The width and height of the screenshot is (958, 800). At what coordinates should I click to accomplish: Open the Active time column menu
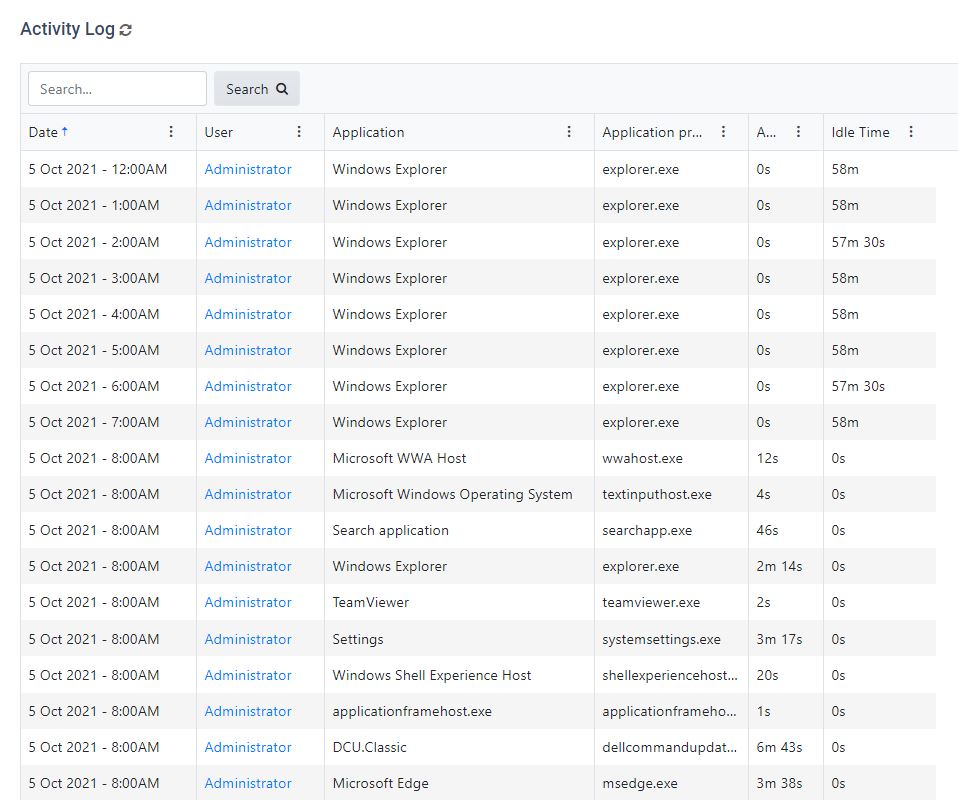pos(797,131)
